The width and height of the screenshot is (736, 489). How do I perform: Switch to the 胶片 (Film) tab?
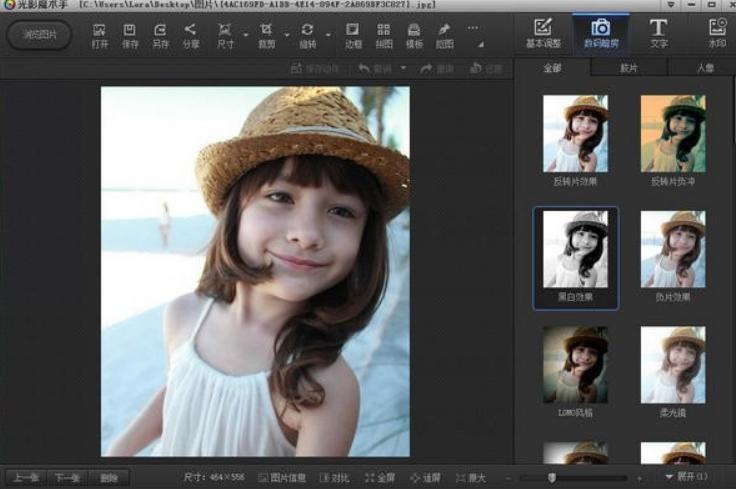coord(628,69)
